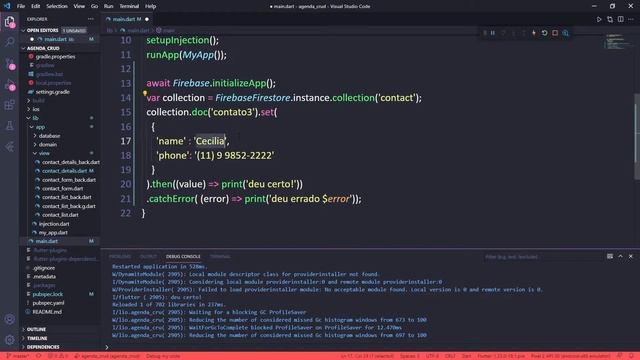Open the Run menu
Screen dimensions: 640x360
pyautogui.click(x=108, y=6)
